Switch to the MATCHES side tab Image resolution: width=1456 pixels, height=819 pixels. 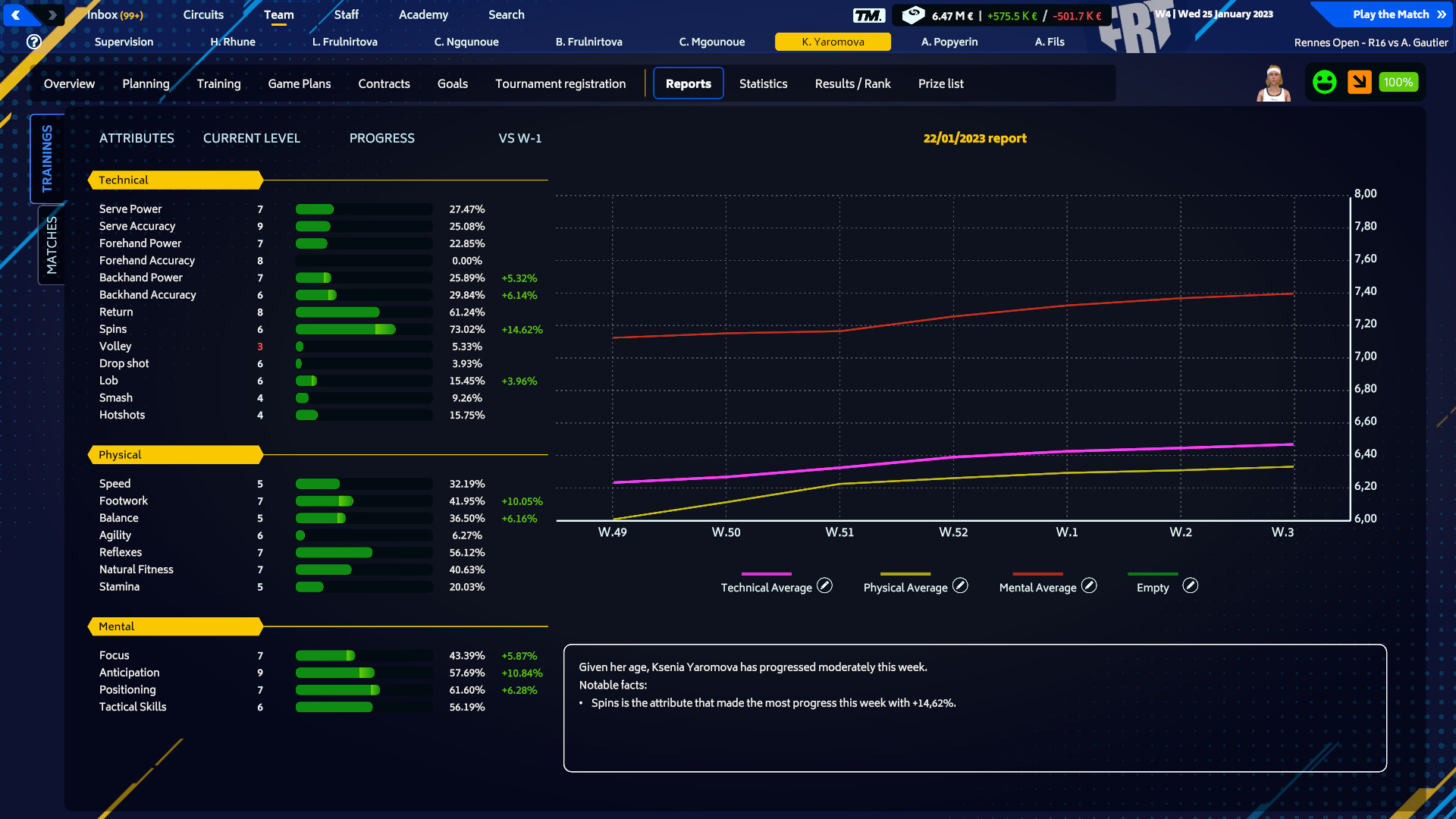51,245
